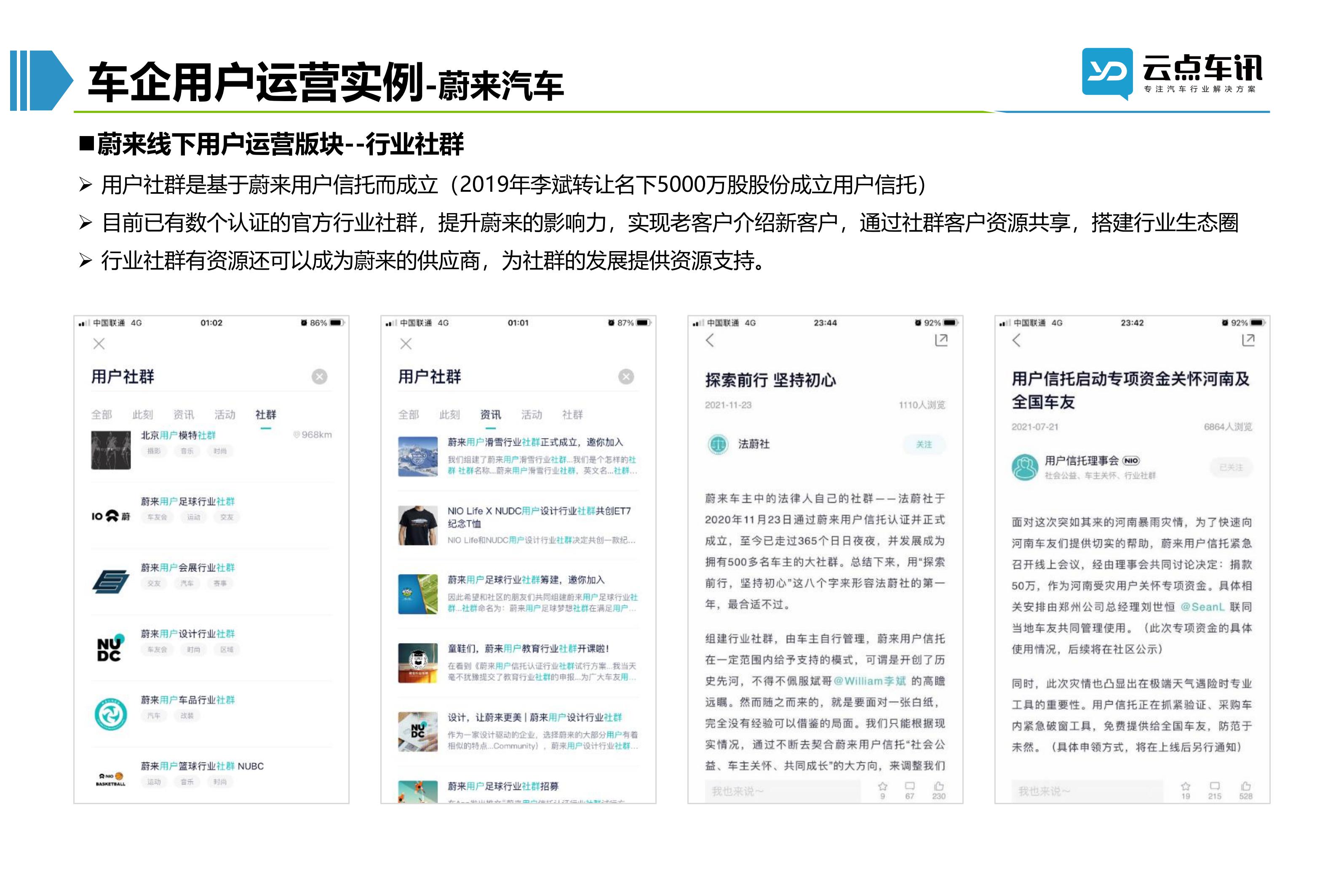1344x896 pixels.
Task: Open black T-shirt thumbnail of ET7纪念T恤 news
Action: coord(417,526)
